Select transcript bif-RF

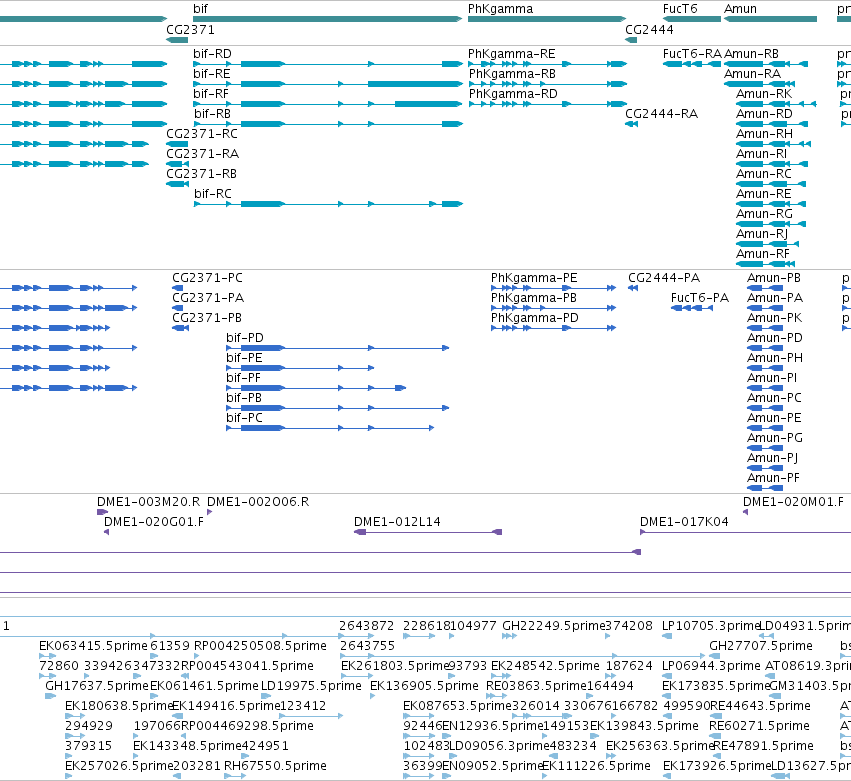(211, 94)
